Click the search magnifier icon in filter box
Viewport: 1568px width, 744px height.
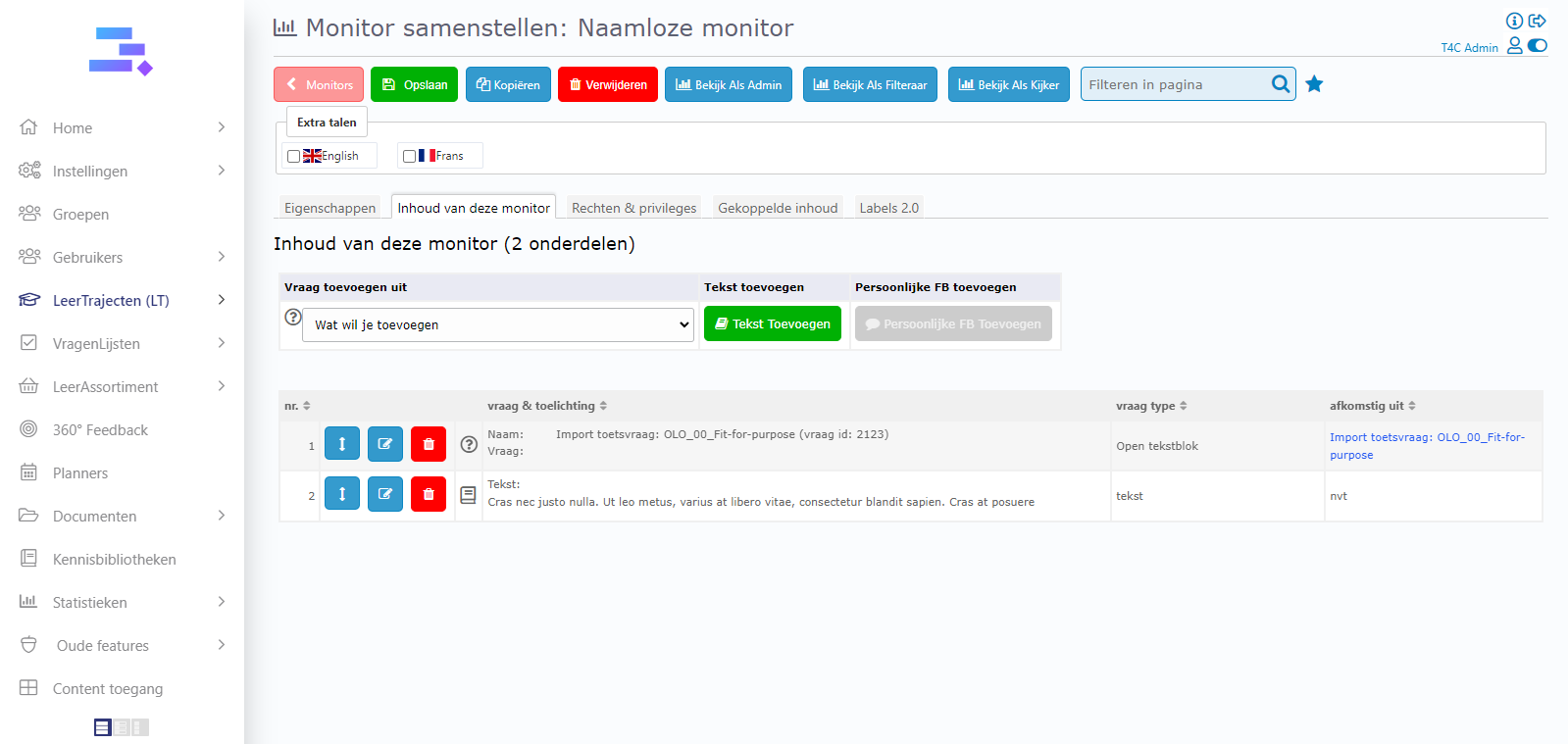[1280, 84]
